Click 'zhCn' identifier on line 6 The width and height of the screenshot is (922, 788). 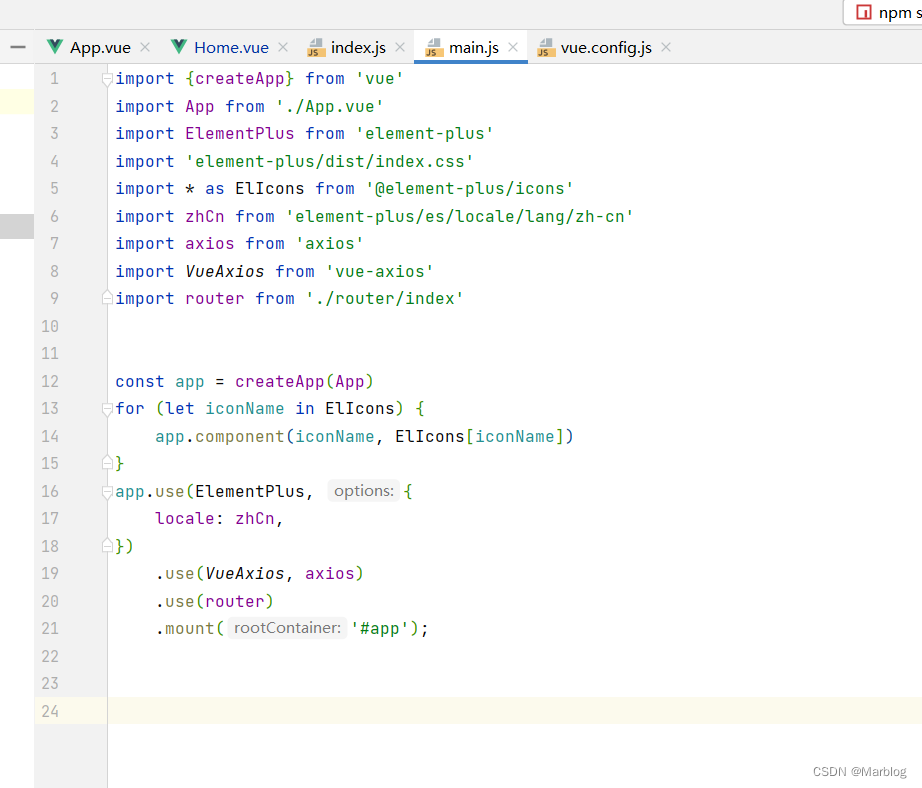pos(205,216)
